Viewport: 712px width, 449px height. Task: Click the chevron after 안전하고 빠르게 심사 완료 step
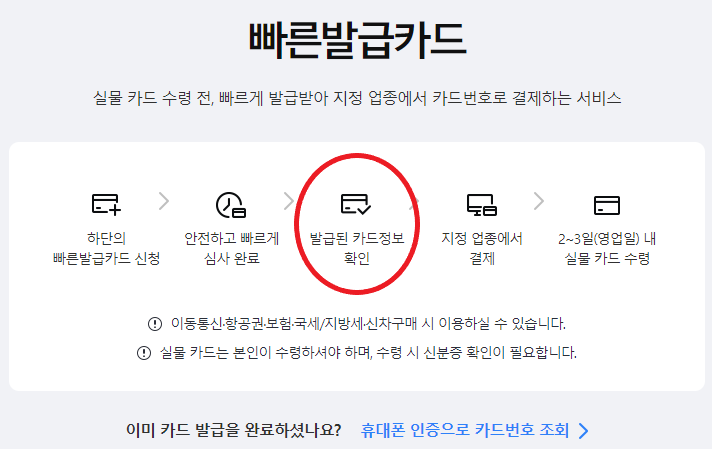point(289,201)
